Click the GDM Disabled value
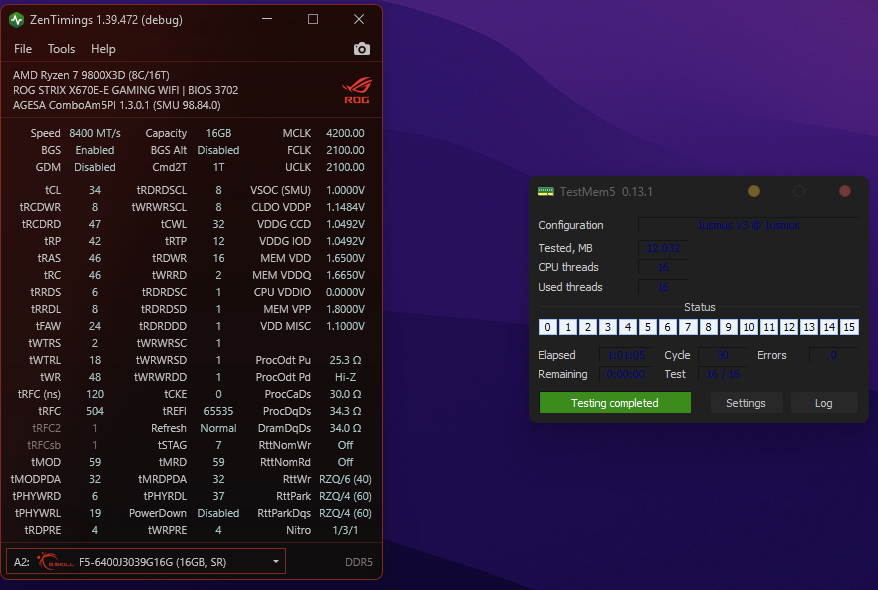 click(x=95, y=167)
